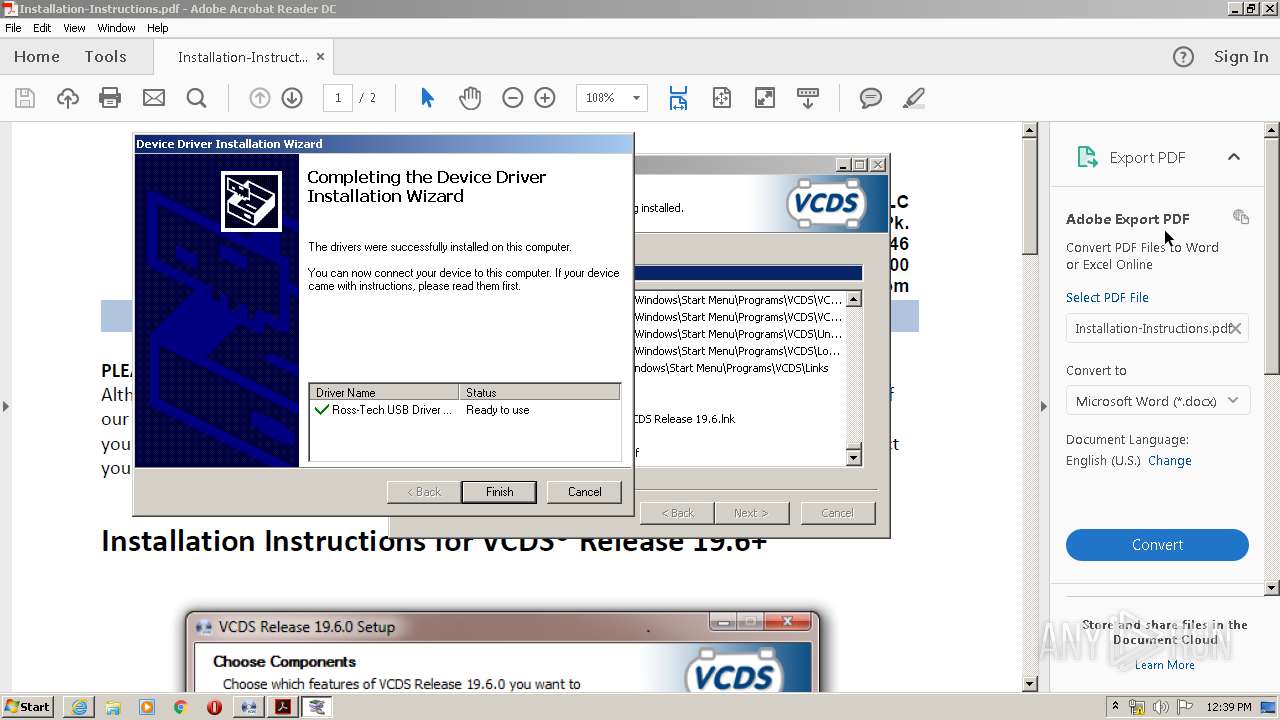Enter full screen mode icon
This screenshot has width=1280, height=720.
tap(764, 98)
